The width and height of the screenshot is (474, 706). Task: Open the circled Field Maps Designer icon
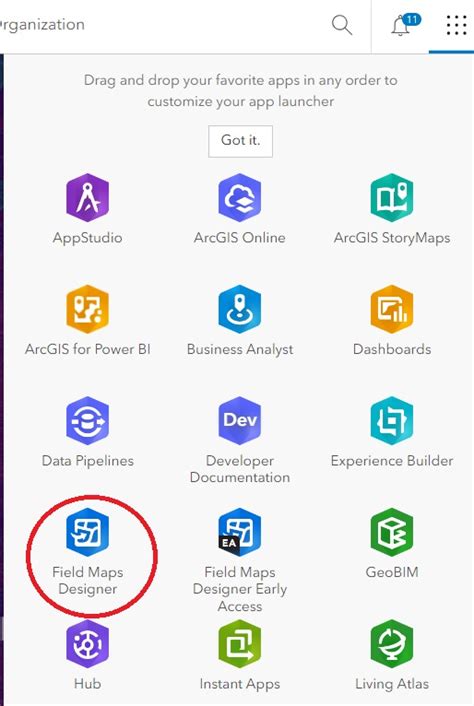coord(87,532)
